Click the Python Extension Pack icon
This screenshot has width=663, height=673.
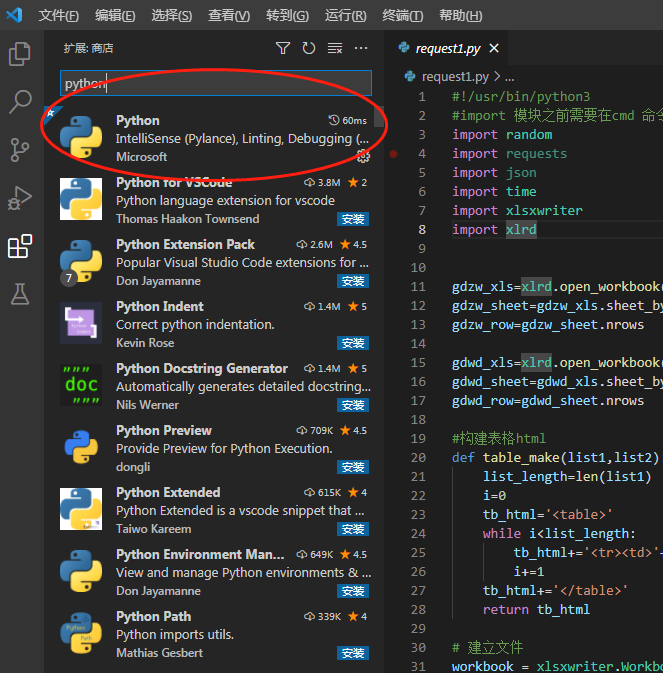click(81, 261)
